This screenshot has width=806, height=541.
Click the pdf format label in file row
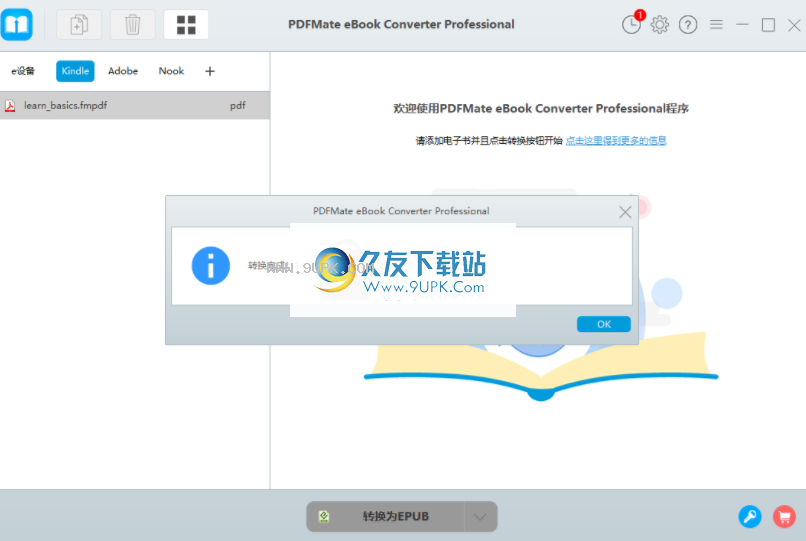pos(237,105)
